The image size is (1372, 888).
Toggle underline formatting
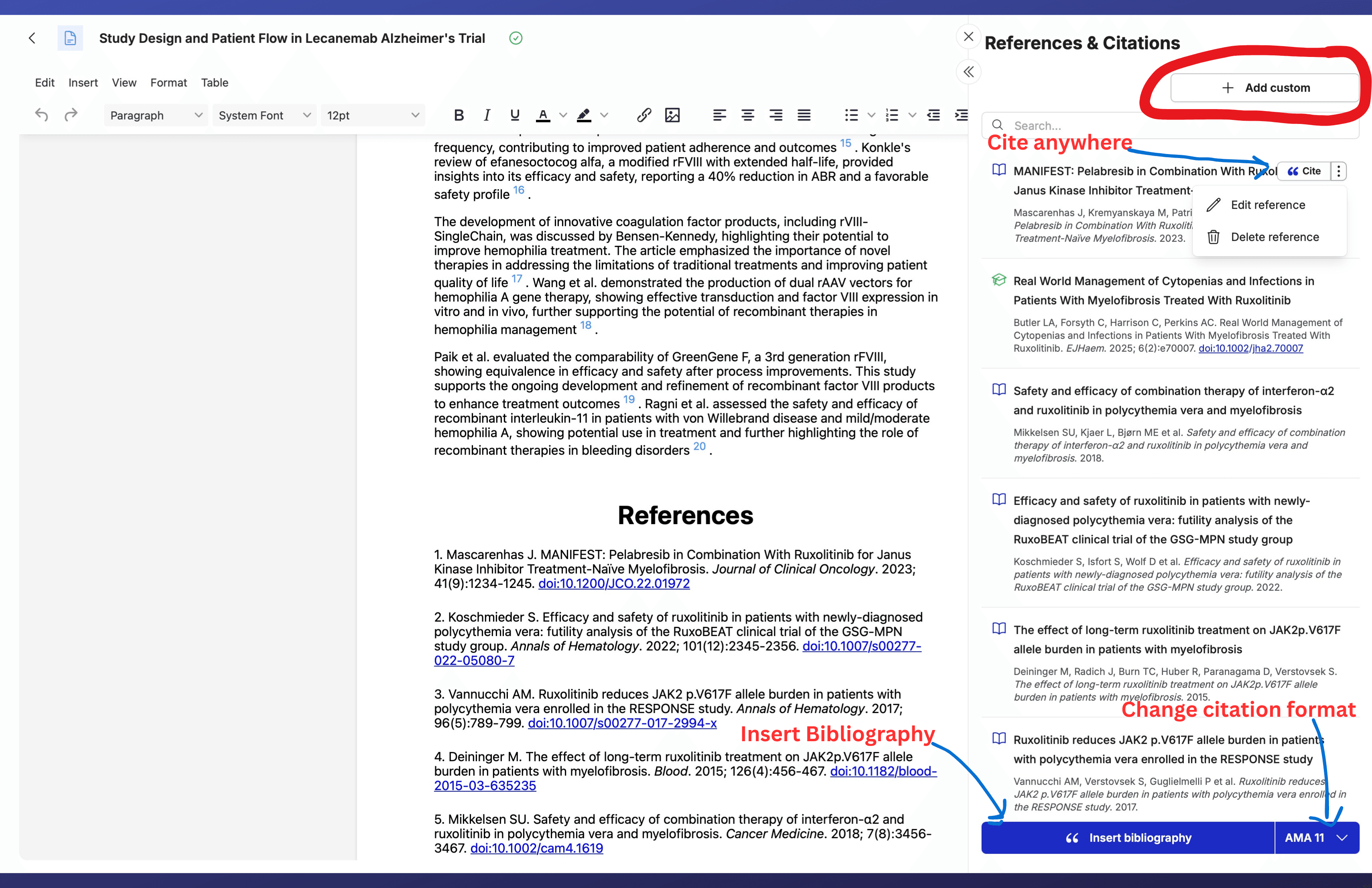point(515,115)
